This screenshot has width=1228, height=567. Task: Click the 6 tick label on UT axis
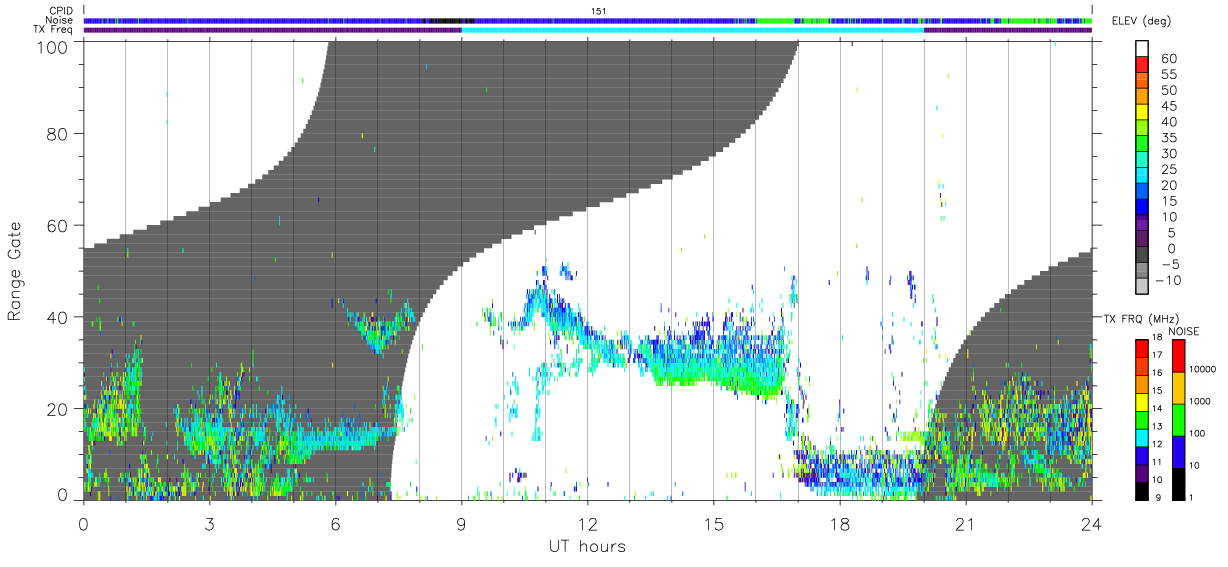335,523
